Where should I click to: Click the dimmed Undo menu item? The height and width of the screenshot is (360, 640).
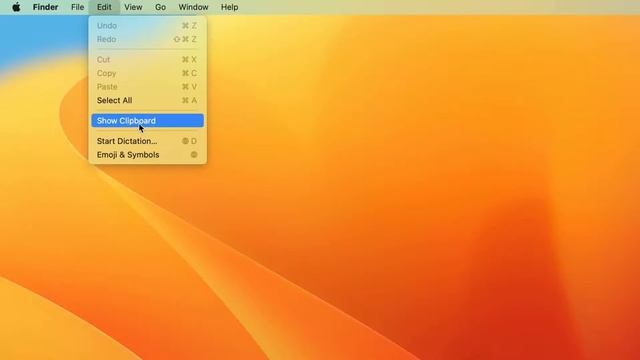[x=147, y=26]
